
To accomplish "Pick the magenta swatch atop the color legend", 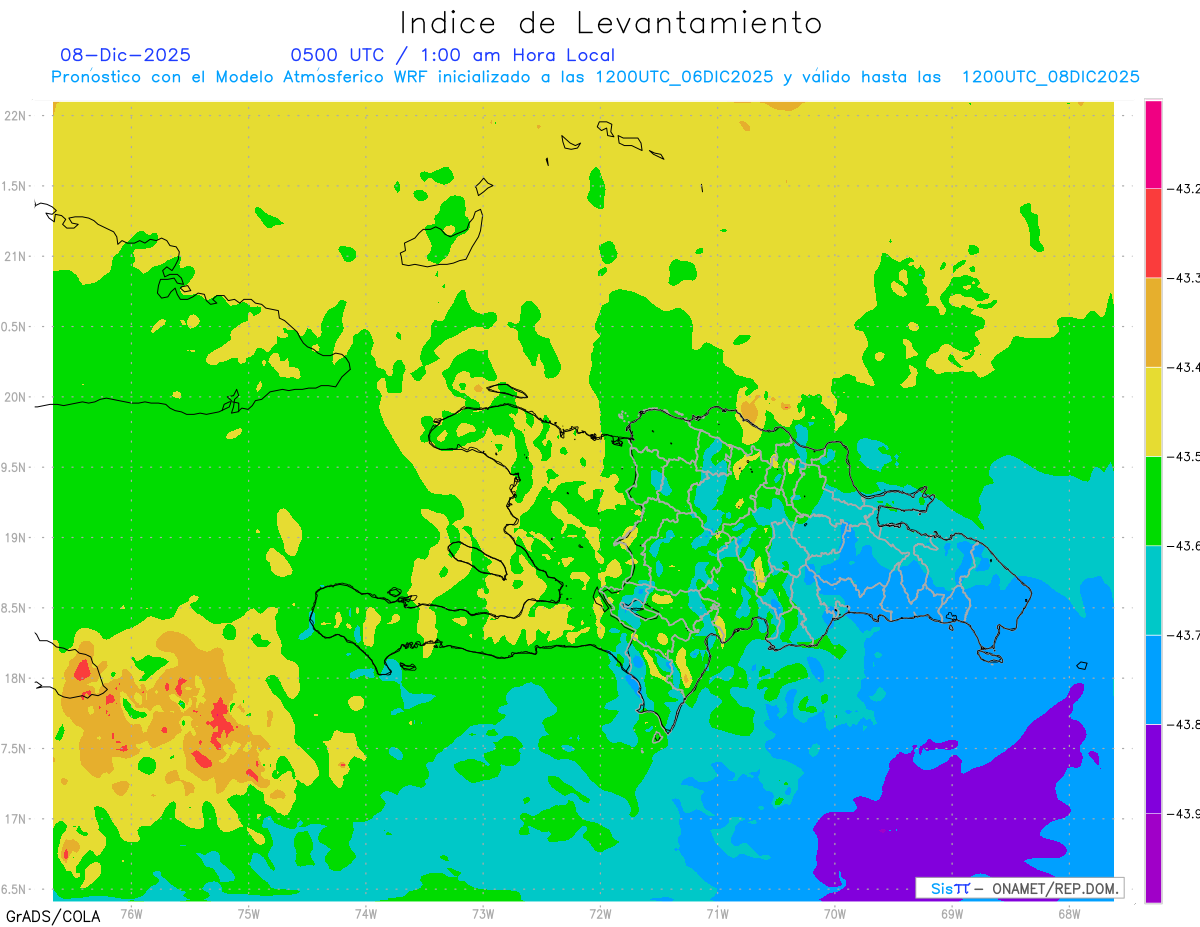I will (1154, 143).
